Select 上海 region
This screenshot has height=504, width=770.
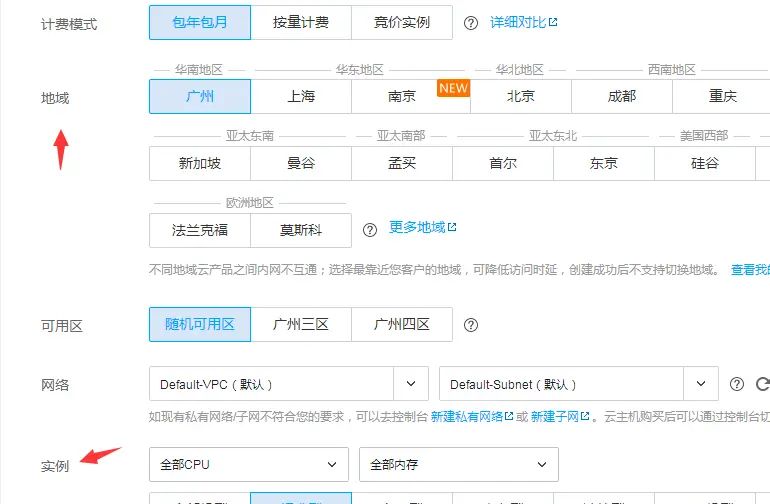pyautogui.click(x=301, y=97)
